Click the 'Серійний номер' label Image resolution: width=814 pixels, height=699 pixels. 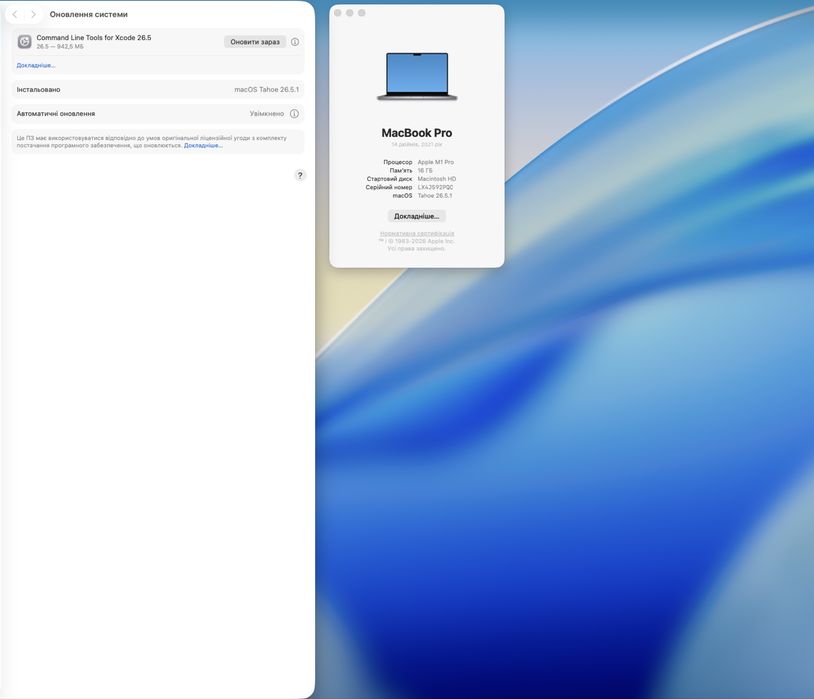(x=389, y=187)
